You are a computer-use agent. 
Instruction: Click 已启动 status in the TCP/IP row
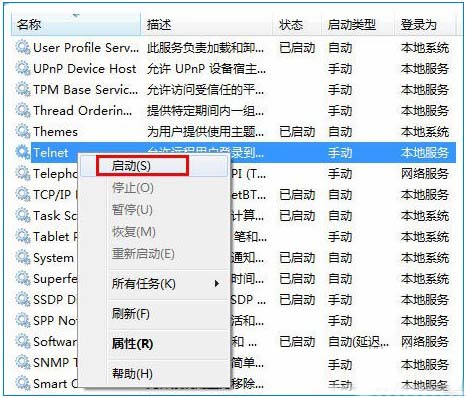[297, 195]
